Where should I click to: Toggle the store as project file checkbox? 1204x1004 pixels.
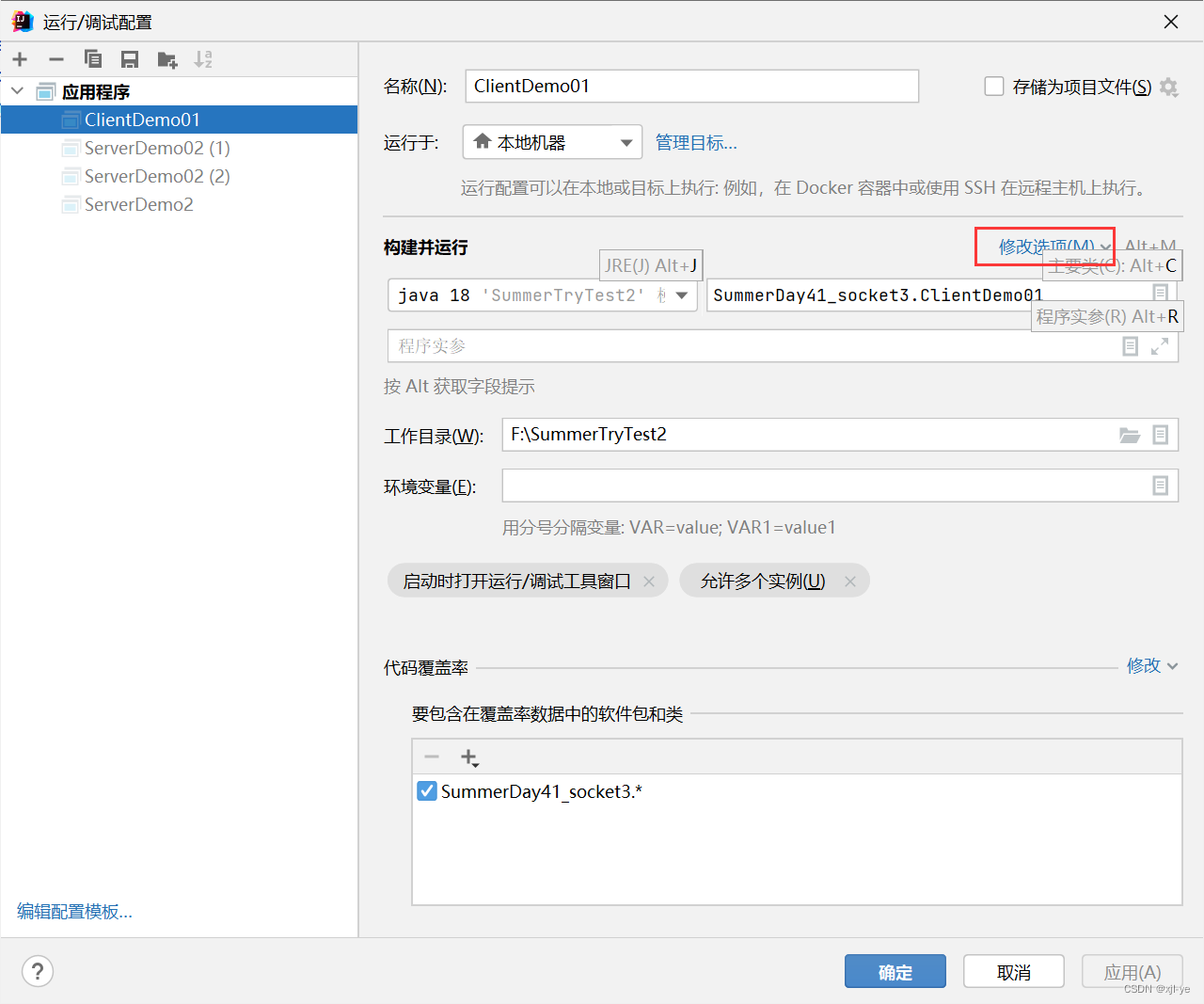(994, 87)
